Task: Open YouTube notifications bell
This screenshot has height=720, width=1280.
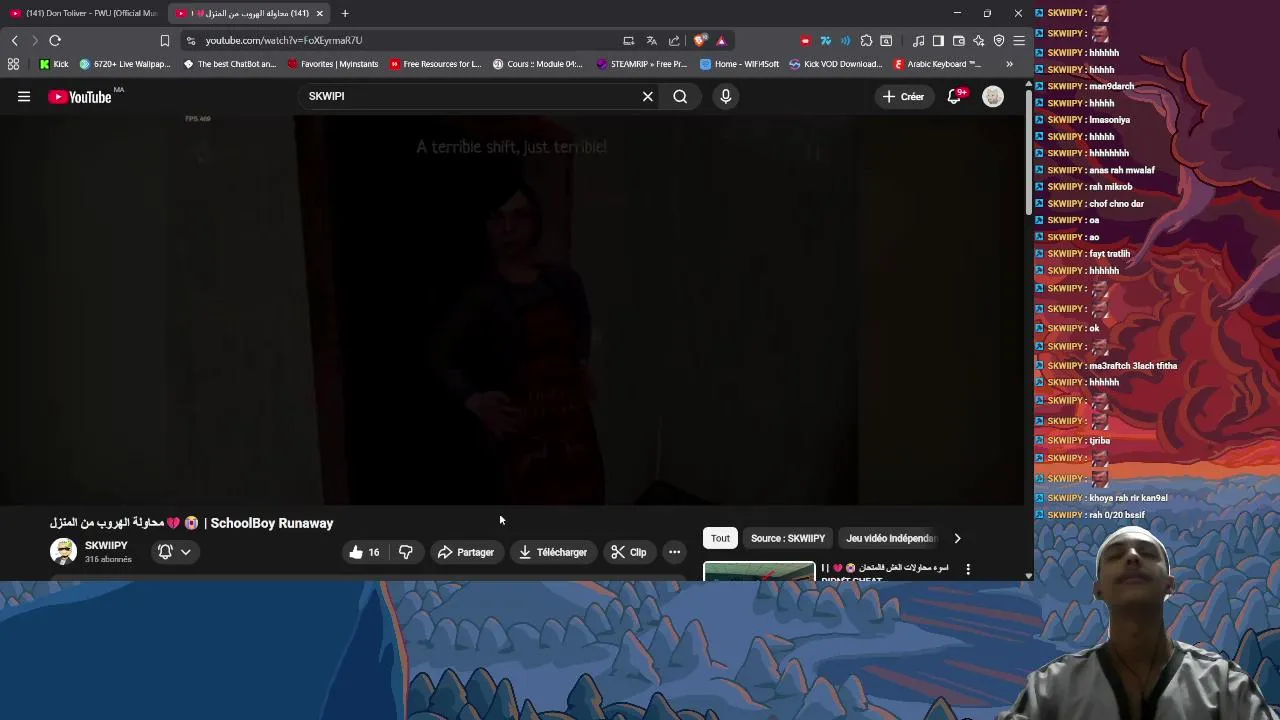Action: (x=955, y=97)
